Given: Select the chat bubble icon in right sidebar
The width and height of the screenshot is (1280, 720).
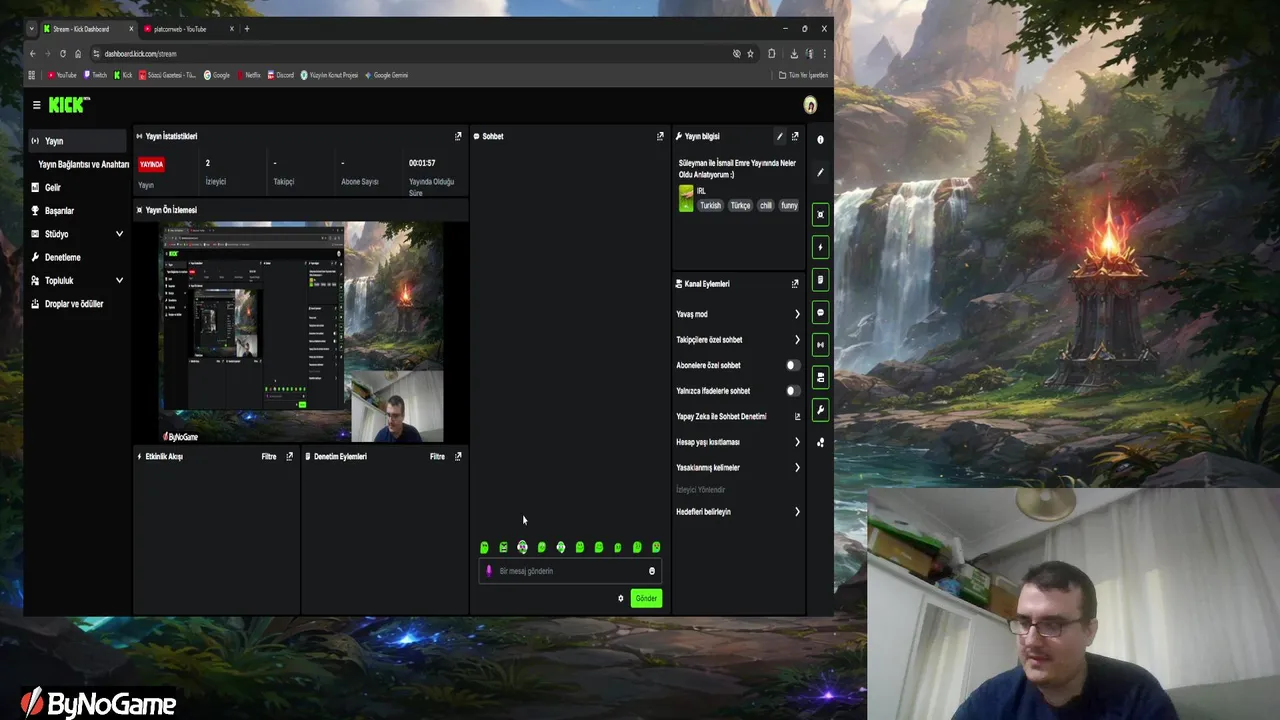Looking at the screenshot, I should (x=820, y=313).
